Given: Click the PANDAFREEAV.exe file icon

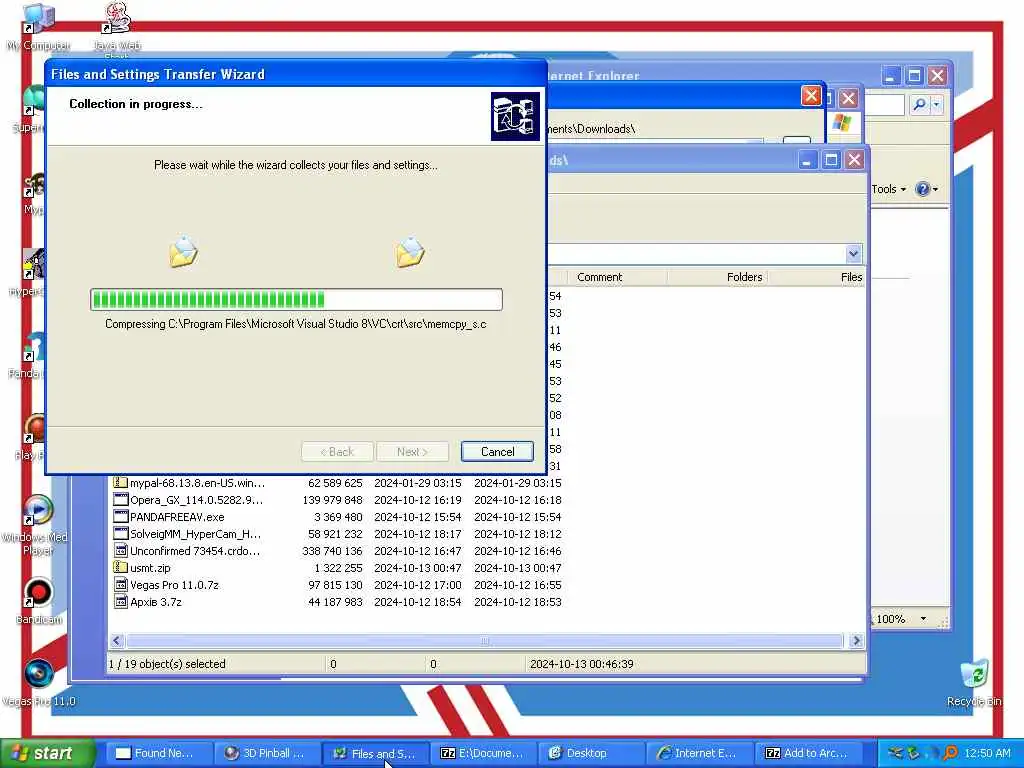Looking at the screenshot, I should (120, 517).
